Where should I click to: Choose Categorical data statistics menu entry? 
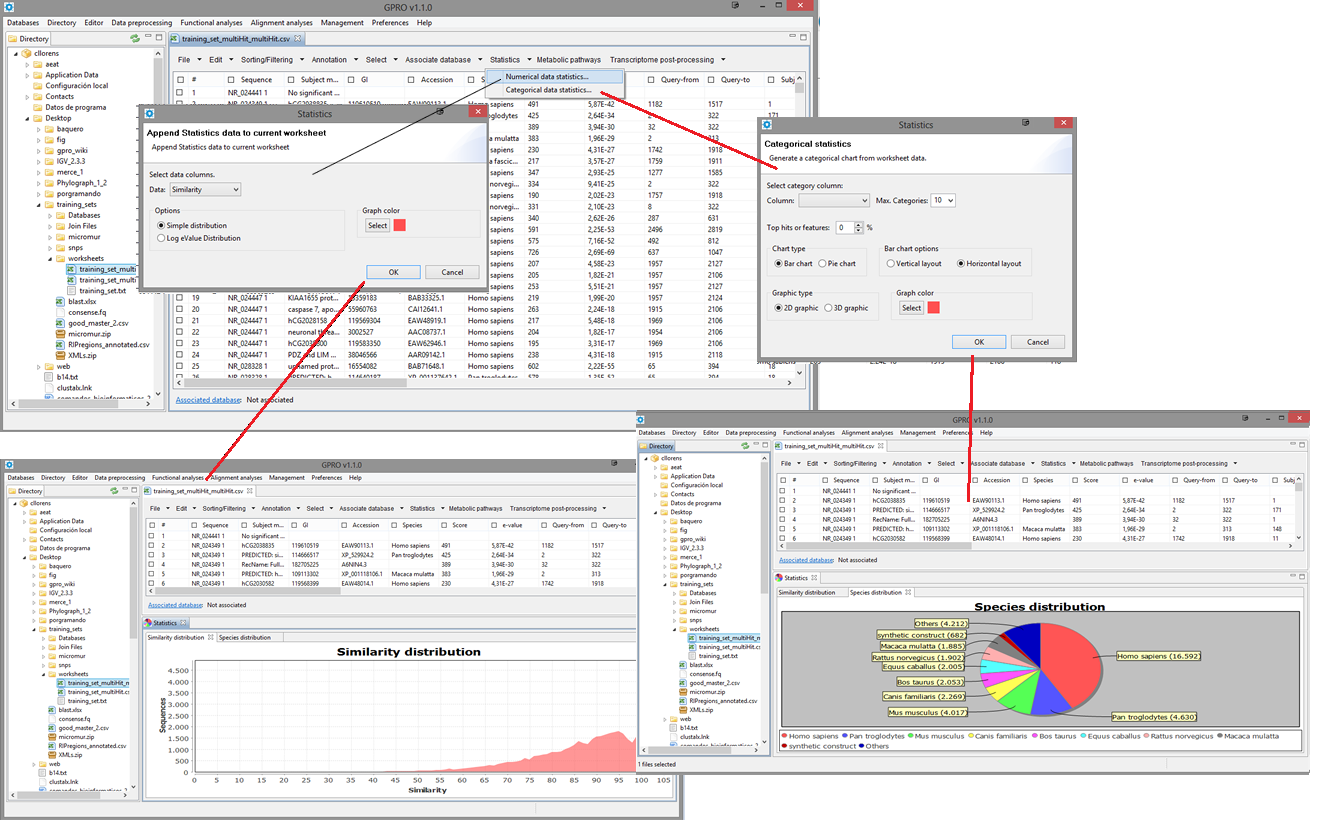click(x=548, y=90)
